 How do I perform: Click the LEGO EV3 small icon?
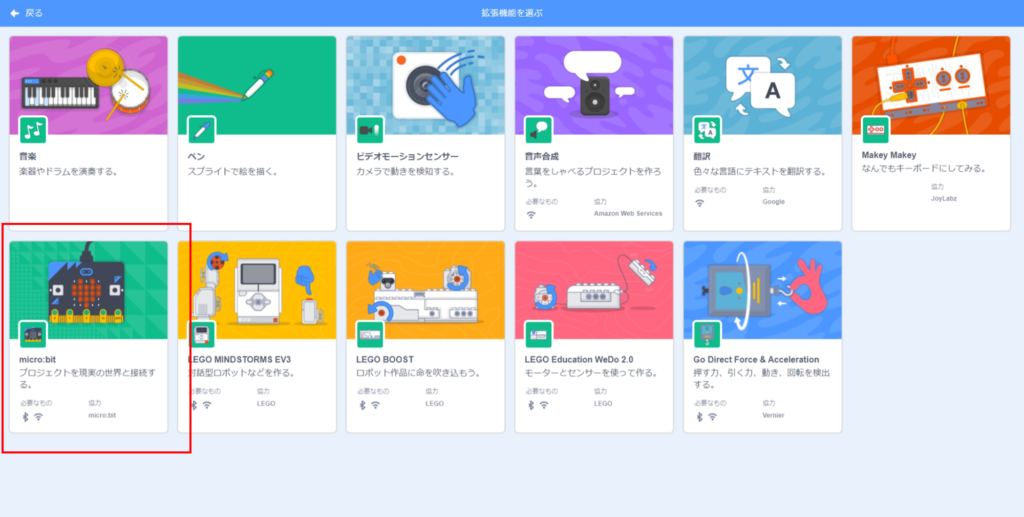(202, 334)
